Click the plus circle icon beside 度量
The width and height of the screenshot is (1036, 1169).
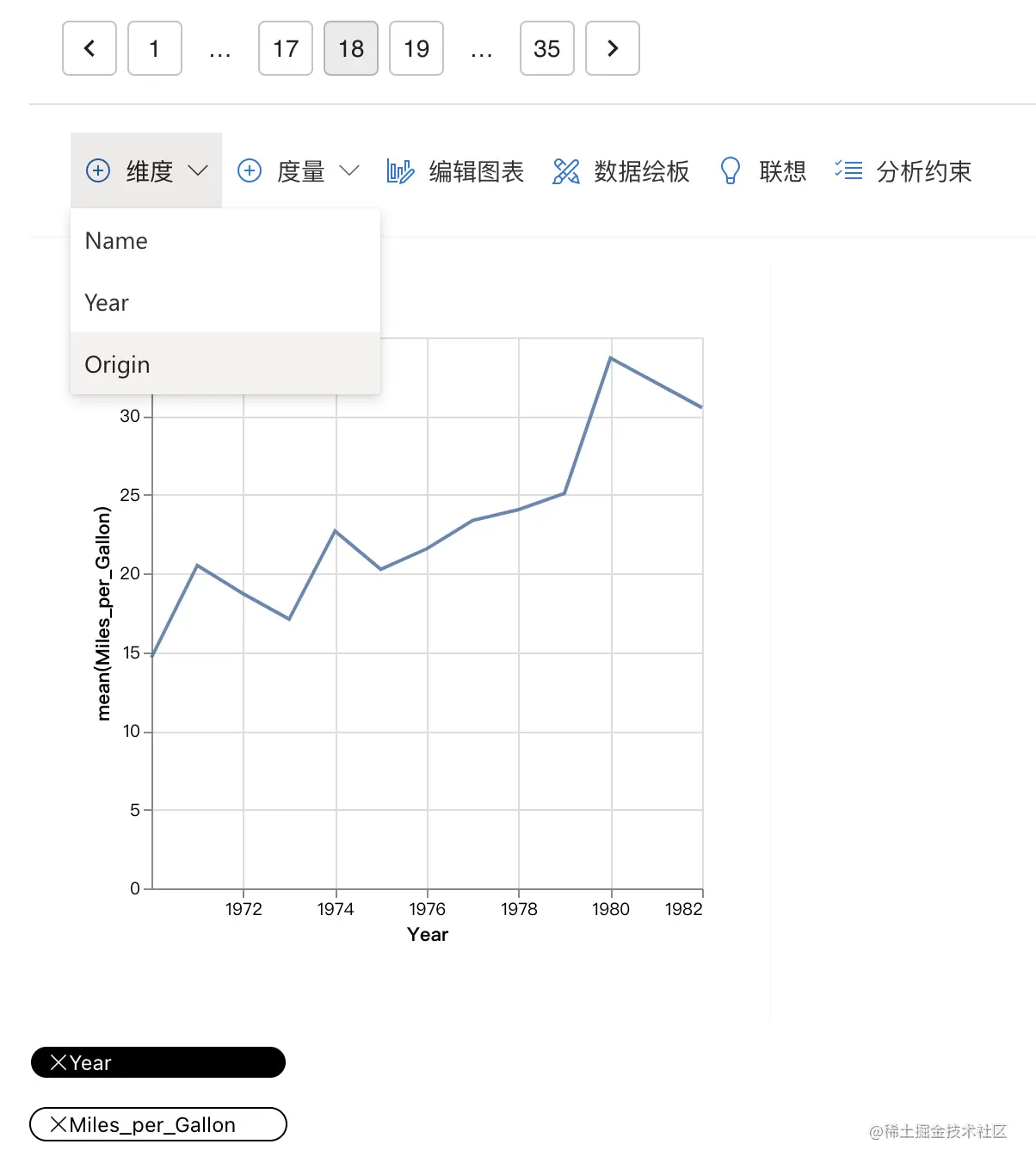point(250,170)
